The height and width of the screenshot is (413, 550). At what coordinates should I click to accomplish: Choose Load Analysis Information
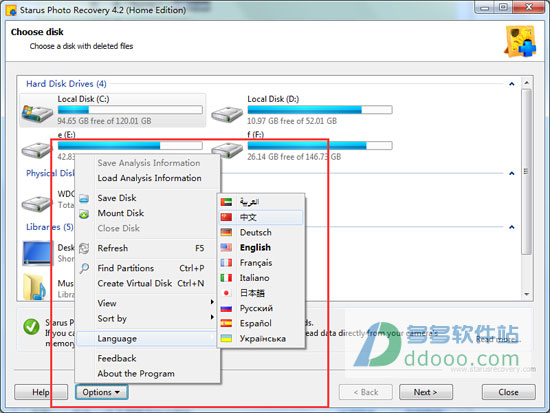coord(149,178)
